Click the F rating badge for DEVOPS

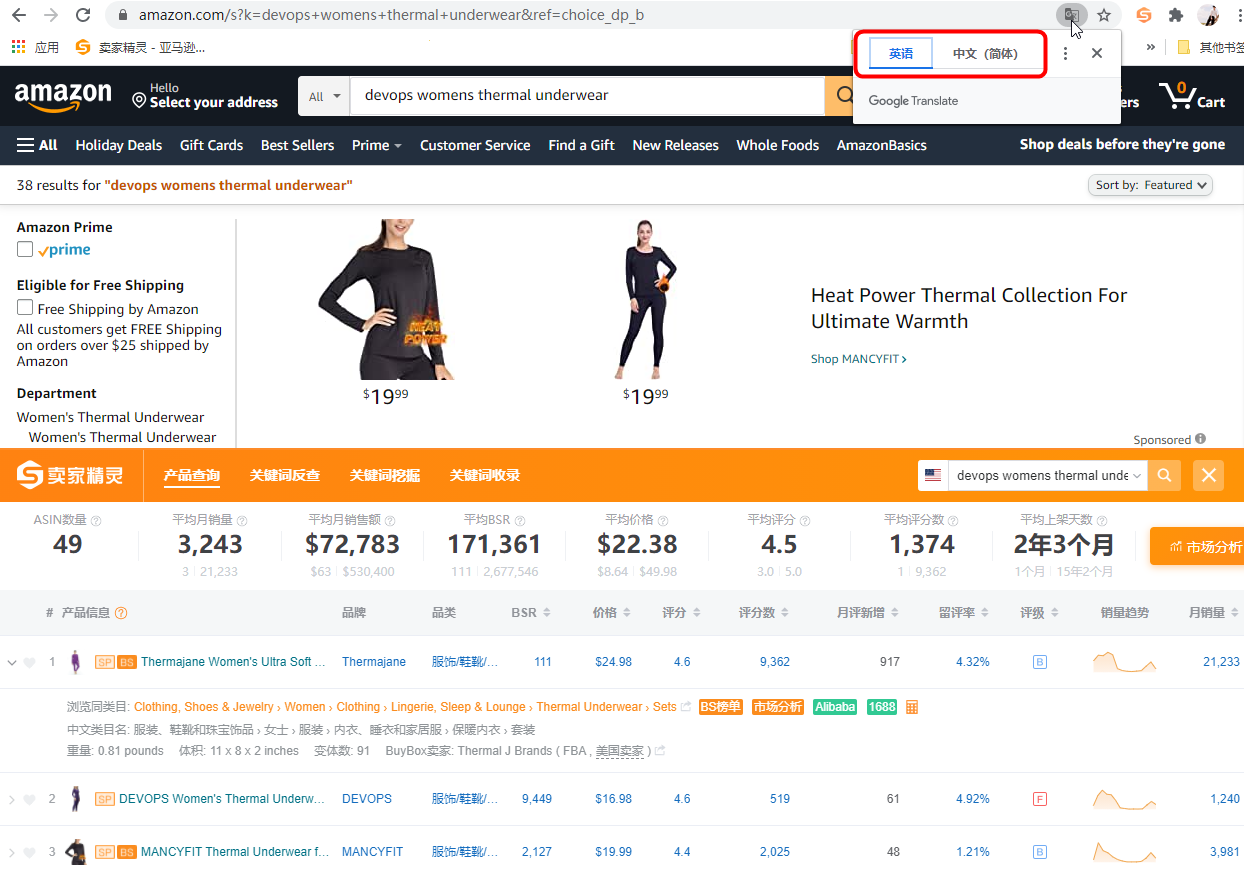1040,799
